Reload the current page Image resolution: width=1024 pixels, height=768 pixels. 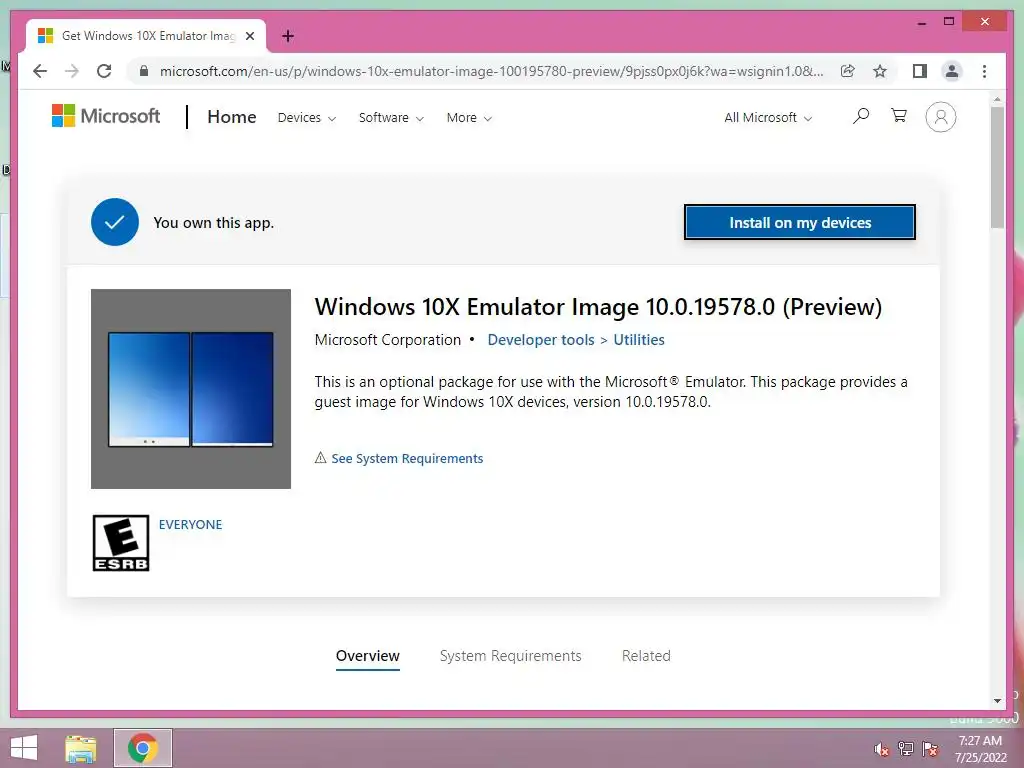[x=104, y=71]
